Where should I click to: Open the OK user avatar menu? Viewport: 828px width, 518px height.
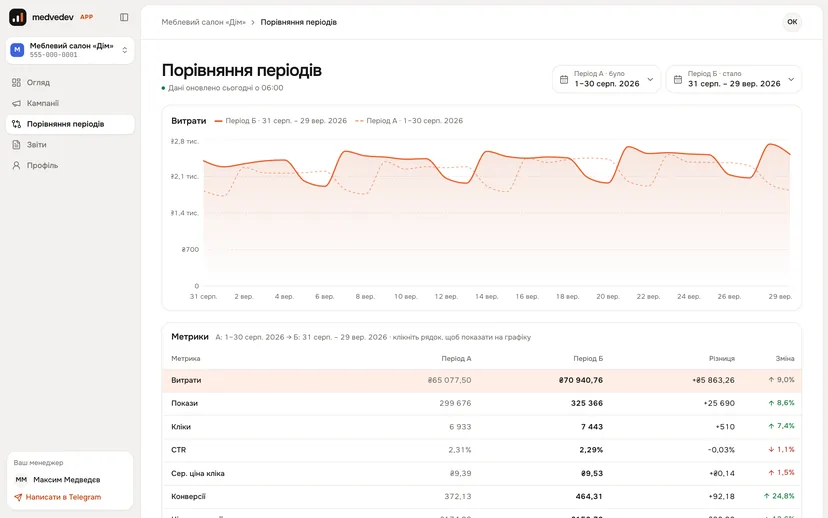coord(792,22)
